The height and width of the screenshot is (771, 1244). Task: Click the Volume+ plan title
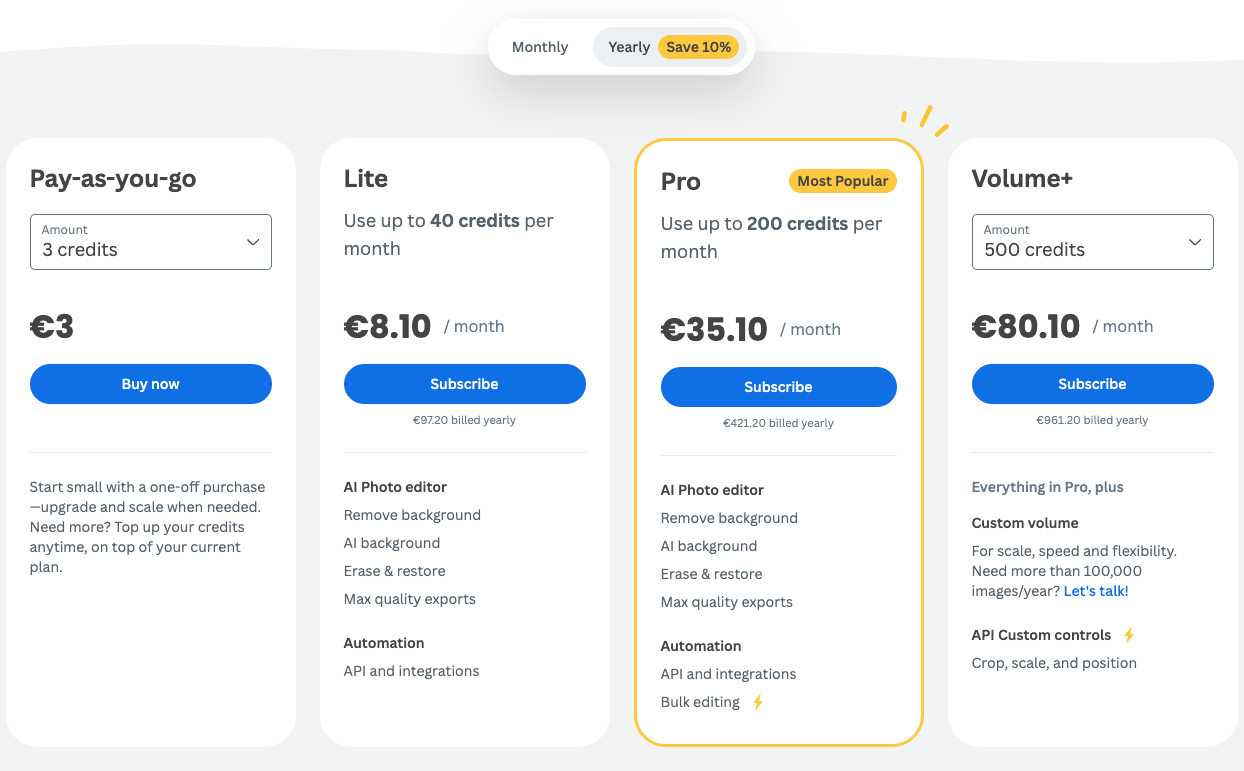[1021, 178]
